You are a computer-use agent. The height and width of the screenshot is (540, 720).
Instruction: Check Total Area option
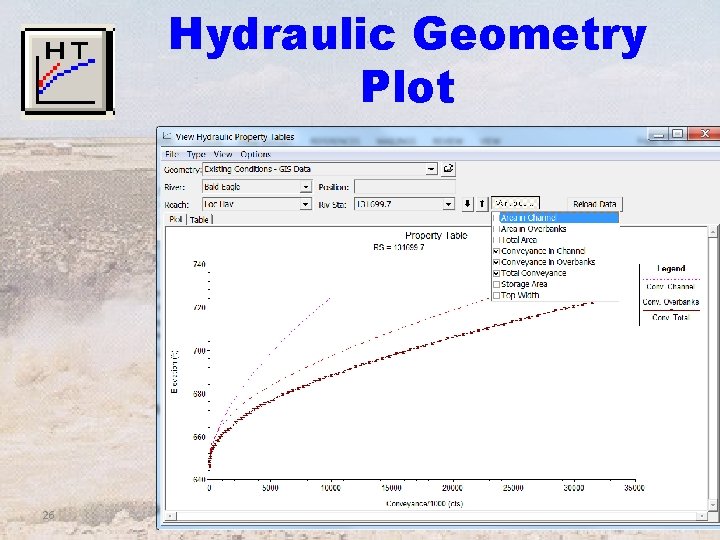(x=496, y=240)
